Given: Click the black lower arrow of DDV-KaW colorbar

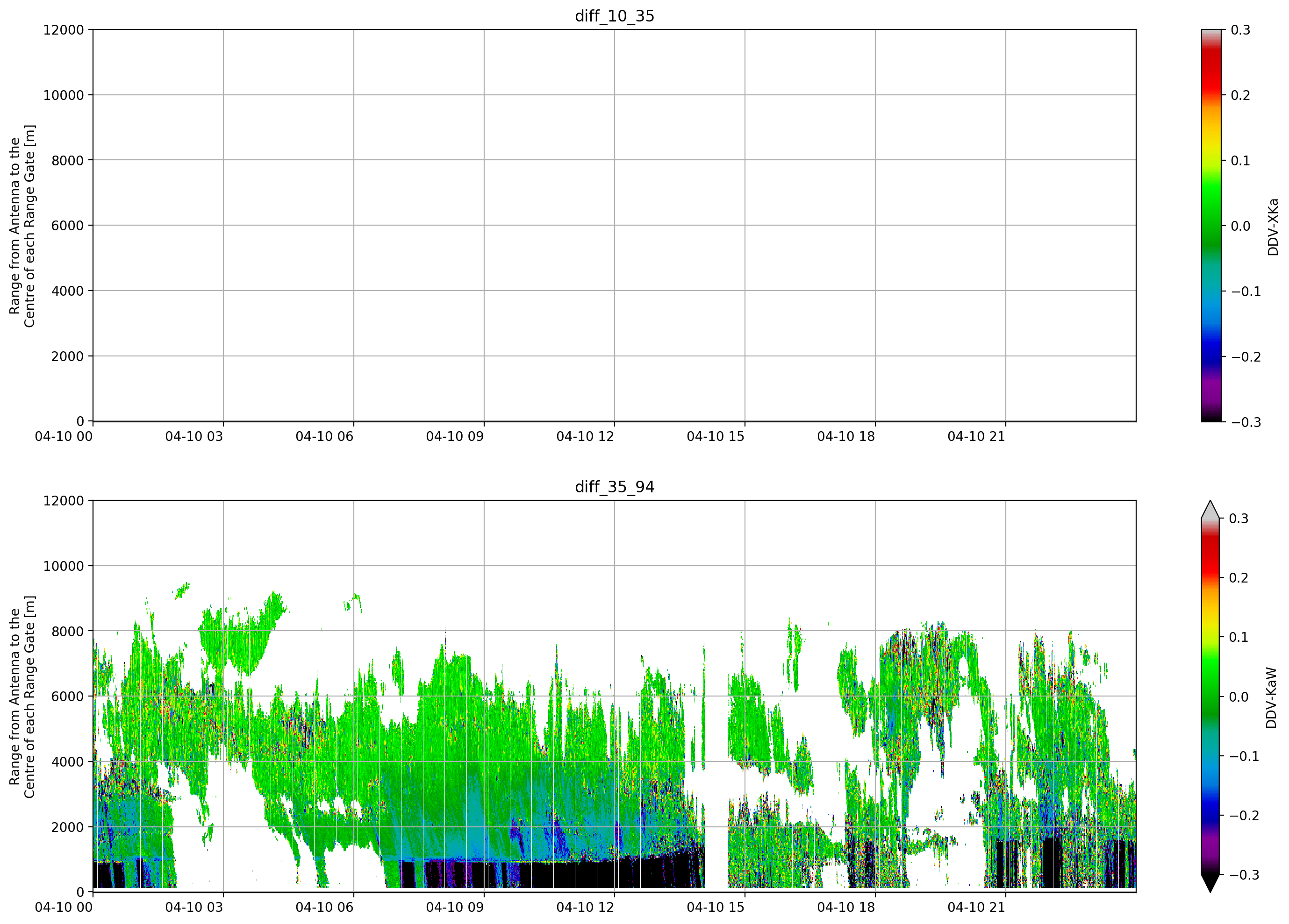Looking at the screenshot, I should [1210, 883].
